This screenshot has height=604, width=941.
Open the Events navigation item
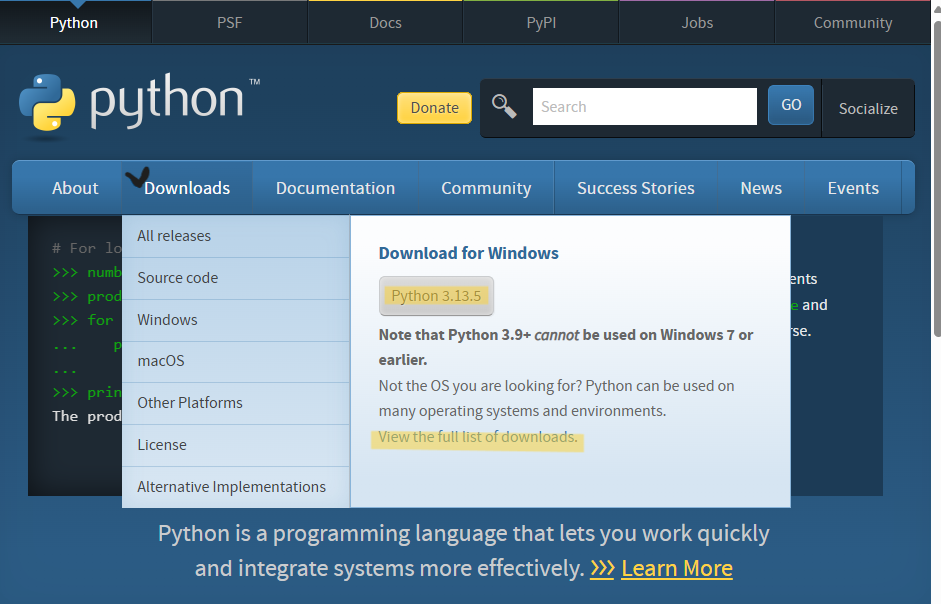[x=853, y=188]
